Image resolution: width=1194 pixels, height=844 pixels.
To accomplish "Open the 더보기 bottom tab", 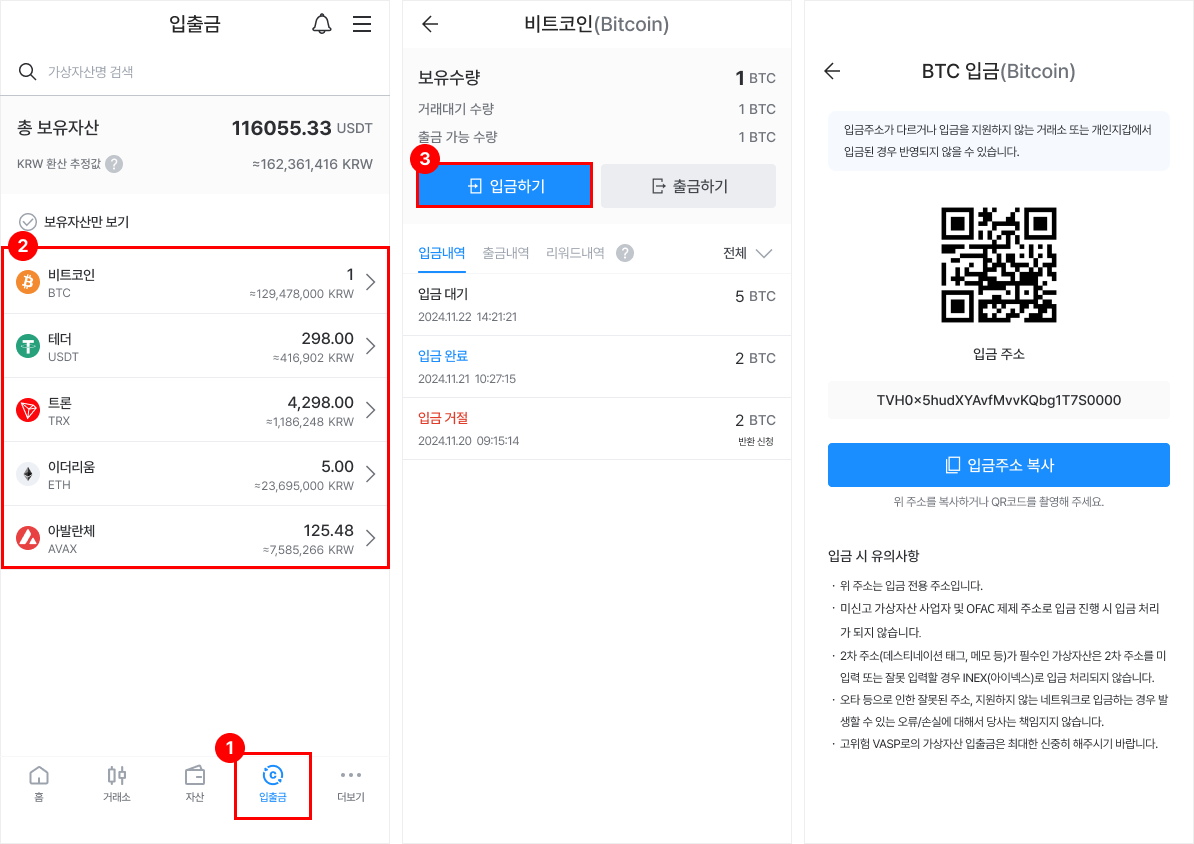I will (351, 784).
